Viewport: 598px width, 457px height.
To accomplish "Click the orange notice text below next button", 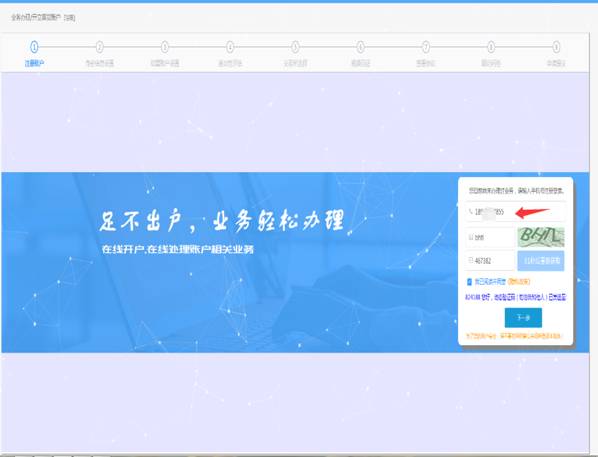I will 514,336.
